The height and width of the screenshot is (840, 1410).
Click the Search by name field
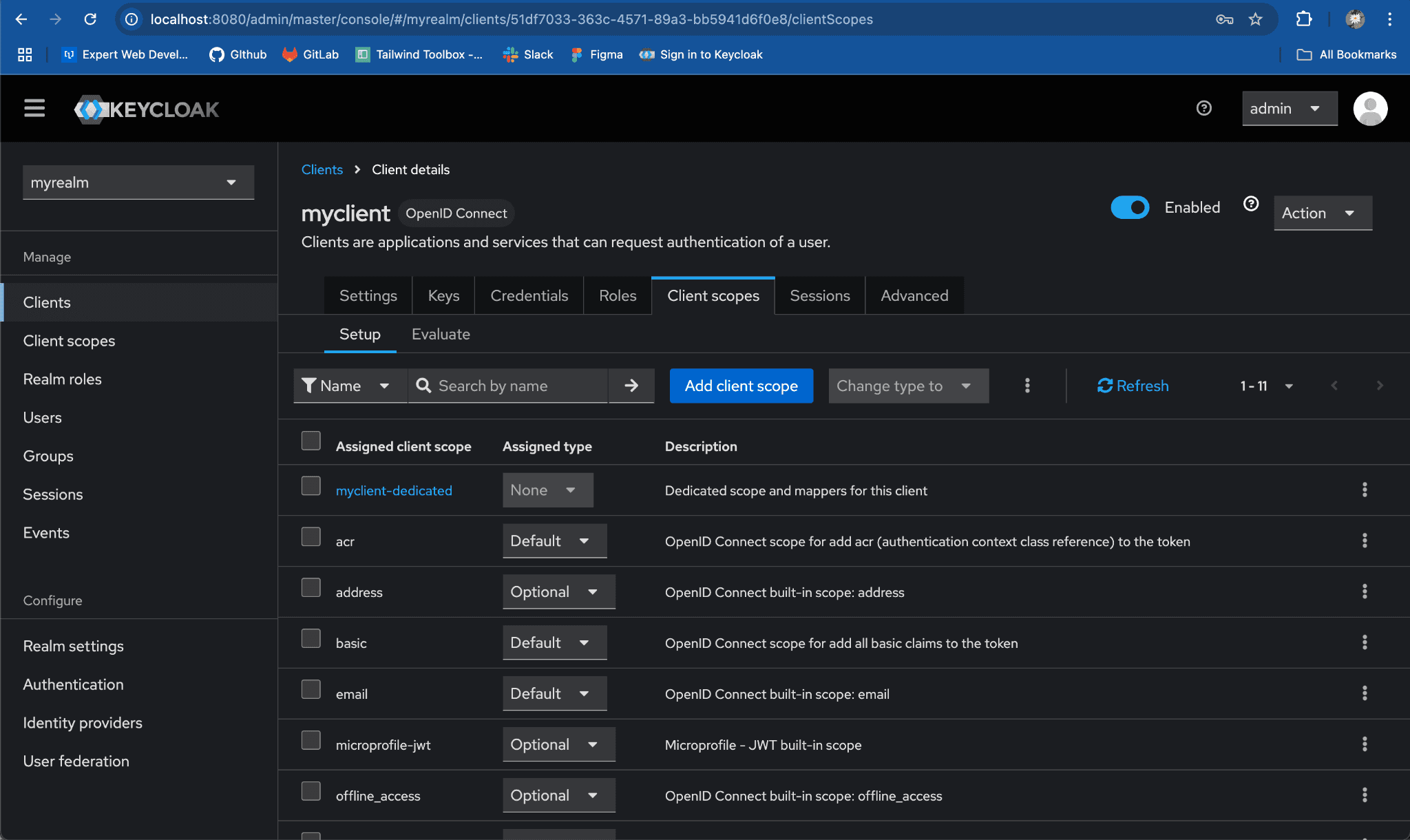coord(516,386)
